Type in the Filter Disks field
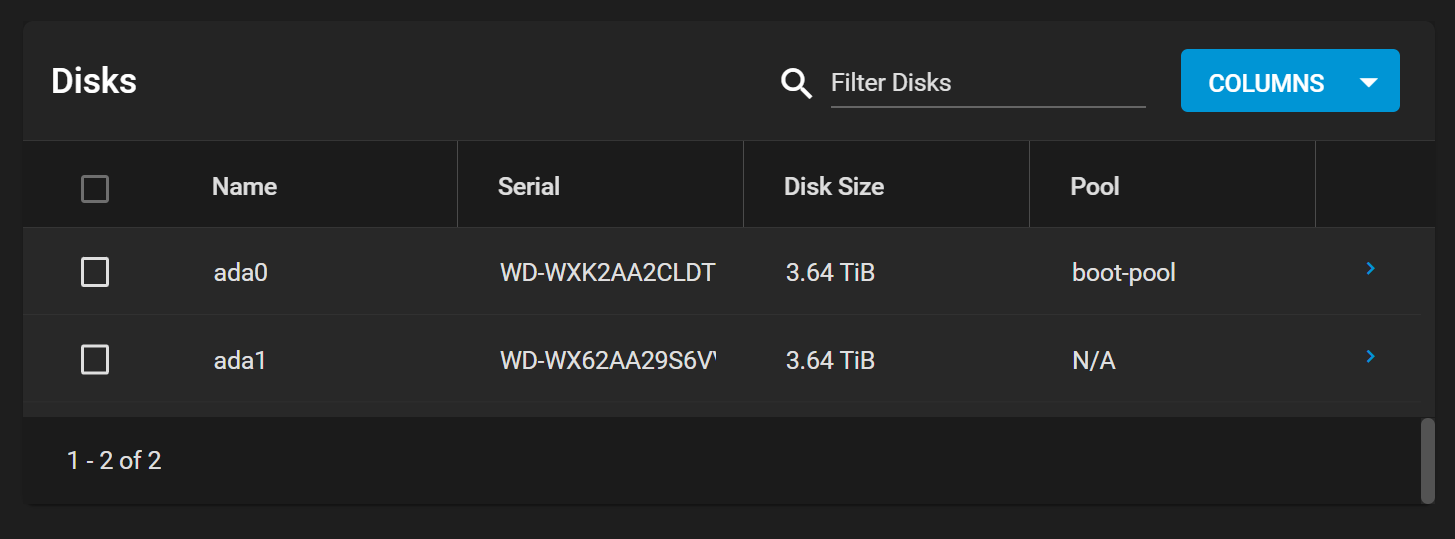Screen dimensions: 1455x539 987,83
